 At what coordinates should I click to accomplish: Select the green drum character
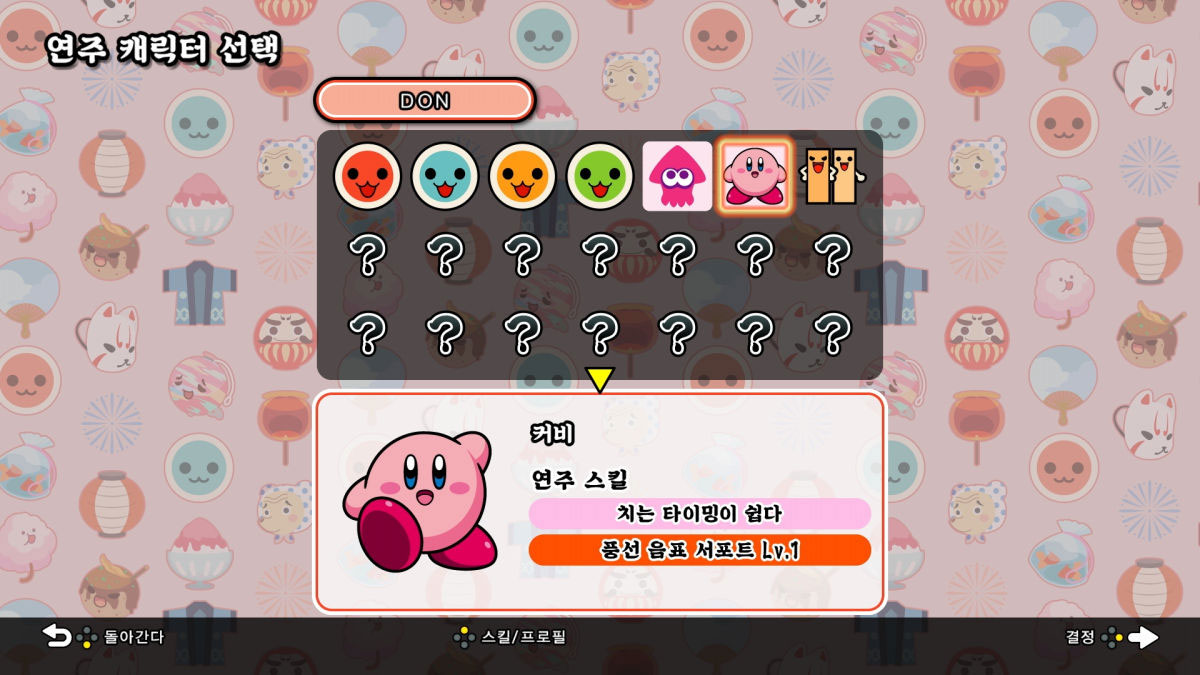click(600, 176)
